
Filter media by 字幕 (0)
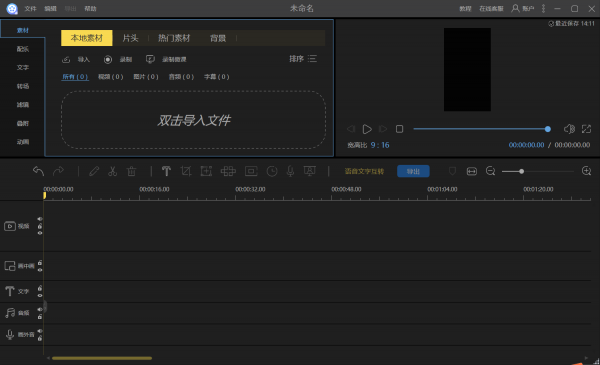click(x=217, y=77)
